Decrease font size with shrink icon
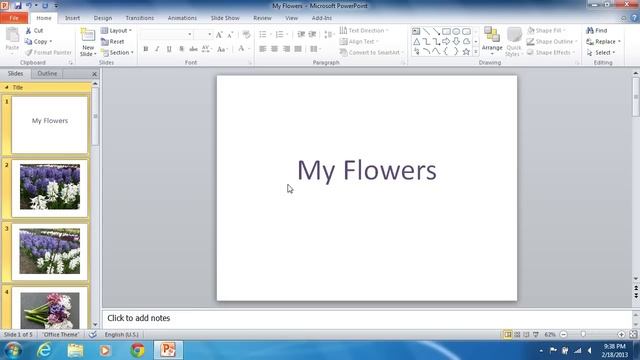 (230, 35)
